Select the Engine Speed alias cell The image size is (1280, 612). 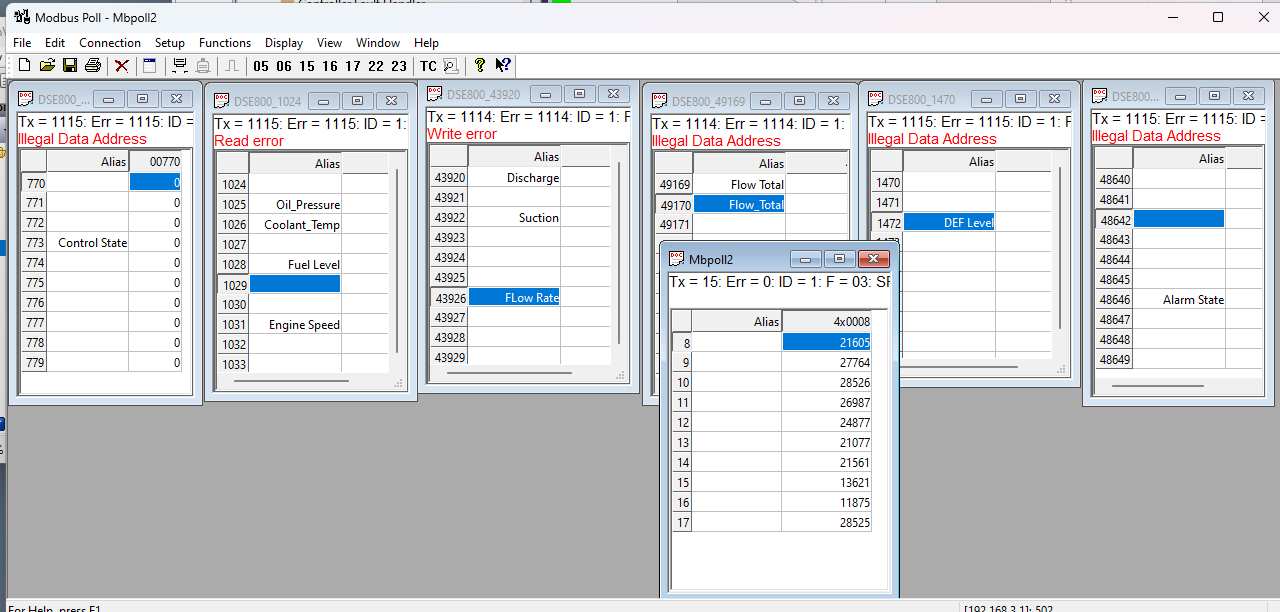[x=295, y=325]
